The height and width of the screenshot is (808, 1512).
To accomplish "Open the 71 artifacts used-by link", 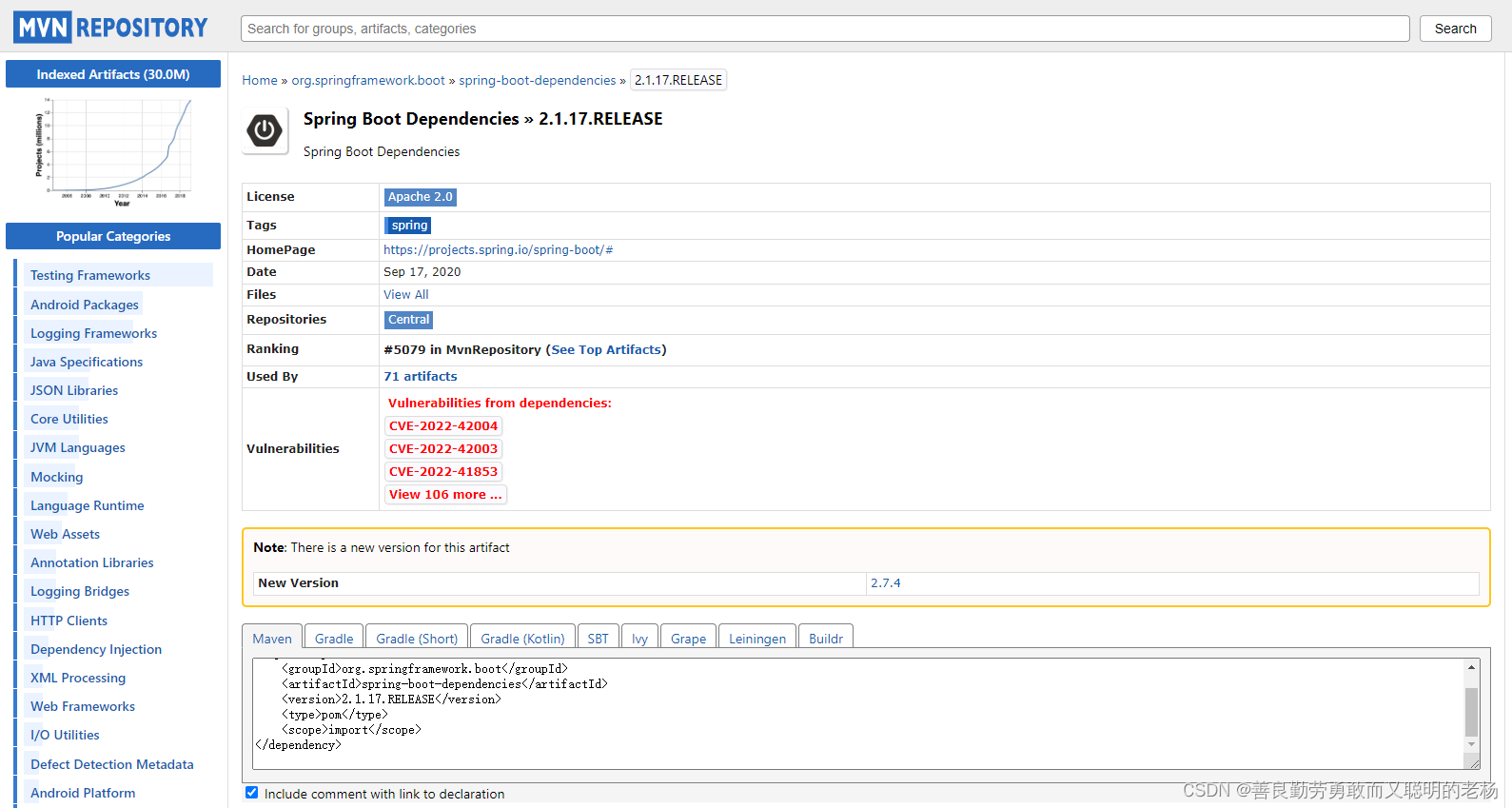I will point(421,377).
